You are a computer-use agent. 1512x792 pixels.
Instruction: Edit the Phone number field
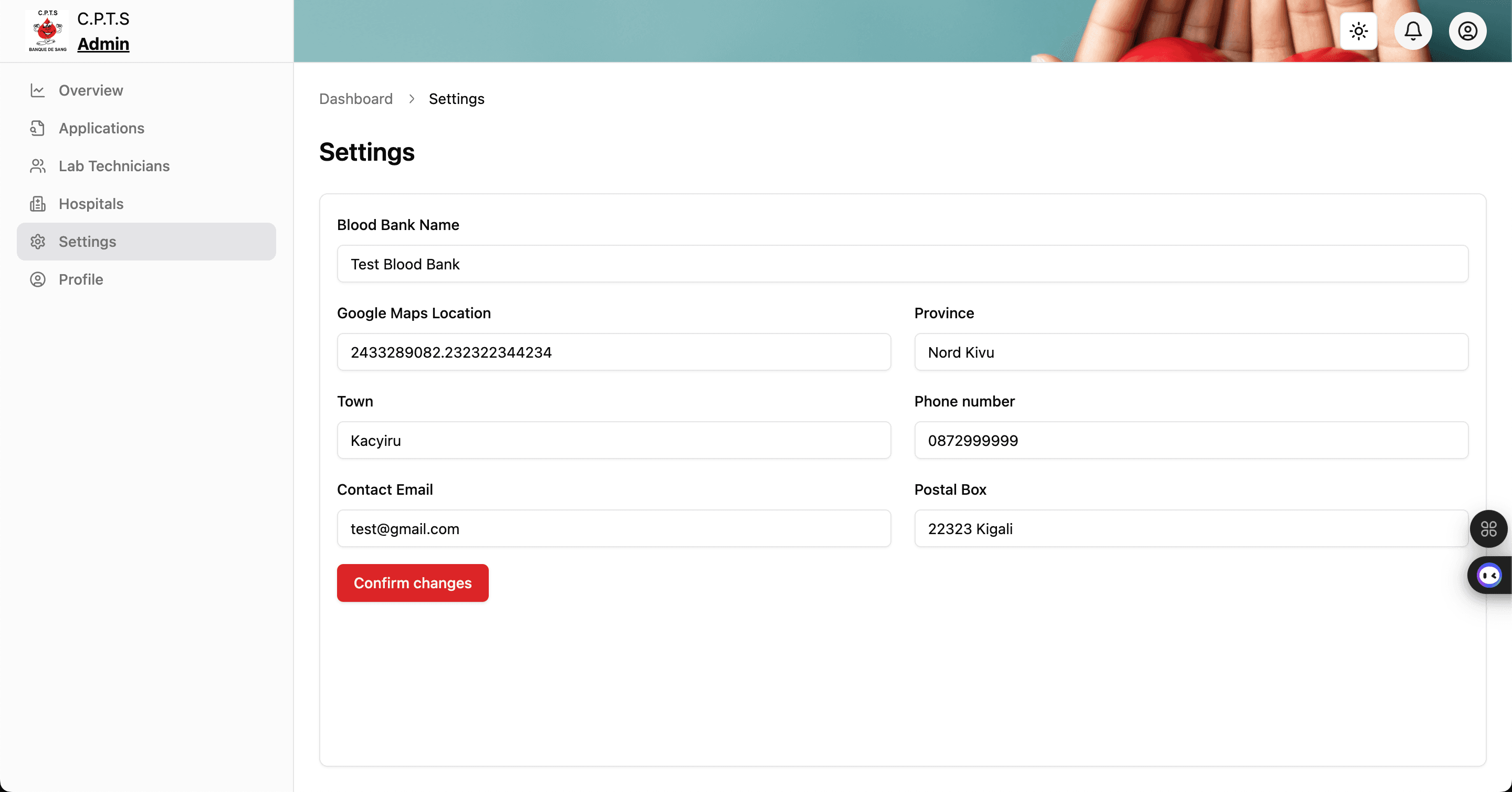click(1191, 440)
